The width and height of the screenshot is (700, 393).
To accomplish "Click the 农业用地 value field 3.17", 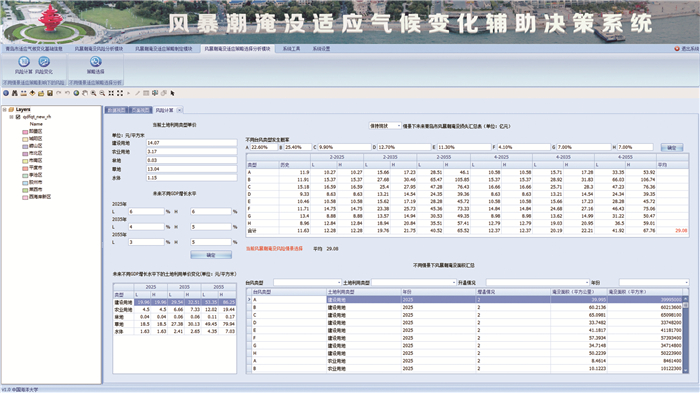I will (192, 152).
